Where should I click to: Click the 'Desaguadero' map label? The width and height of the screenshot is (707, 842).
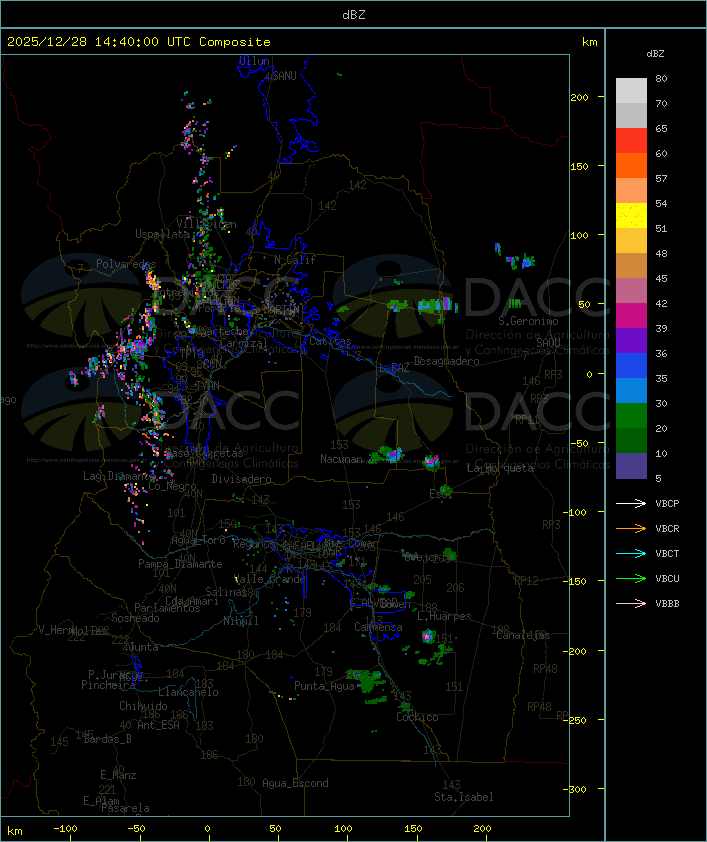[x=446, y=361]
